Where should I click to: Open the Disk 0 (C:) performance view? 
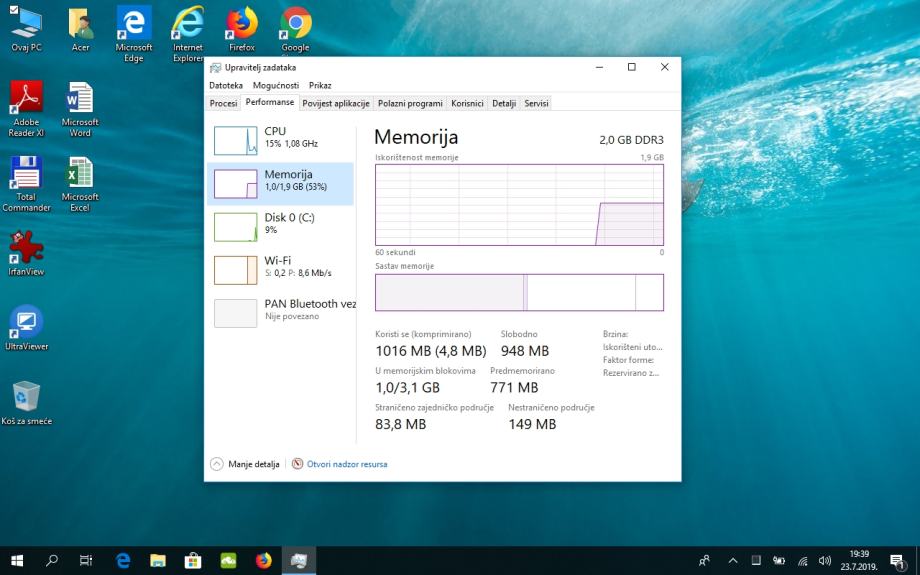[x=236, y=227]
